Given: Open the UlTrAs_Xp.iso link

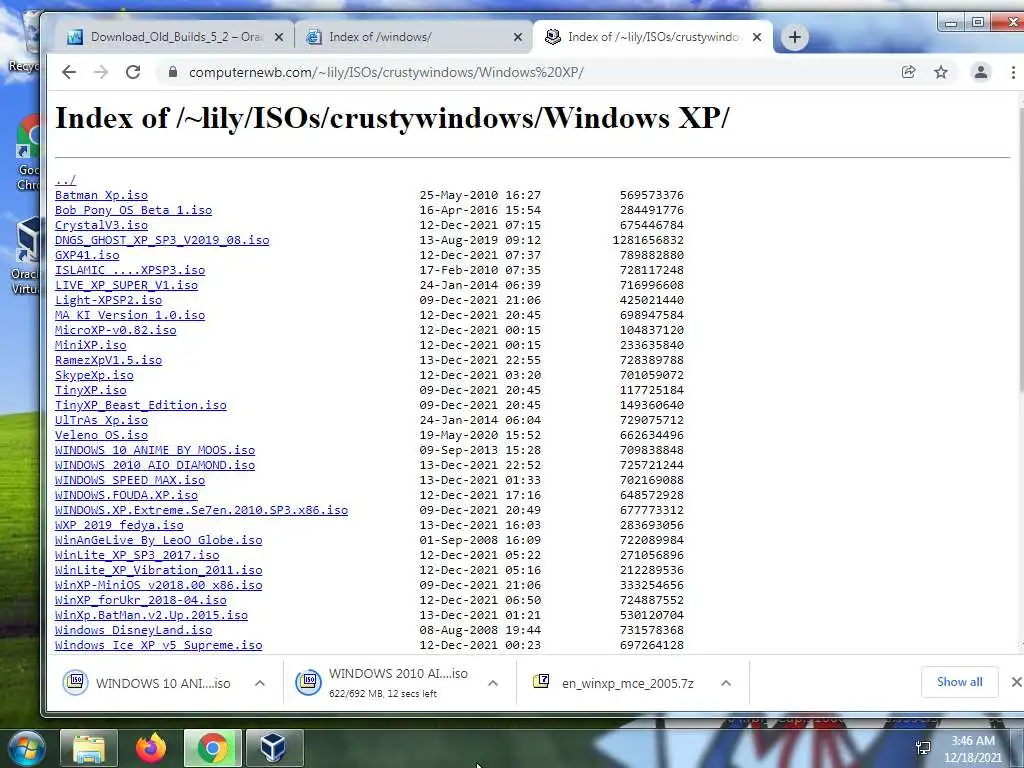Looking at the screenshot, I should (101, 421).
